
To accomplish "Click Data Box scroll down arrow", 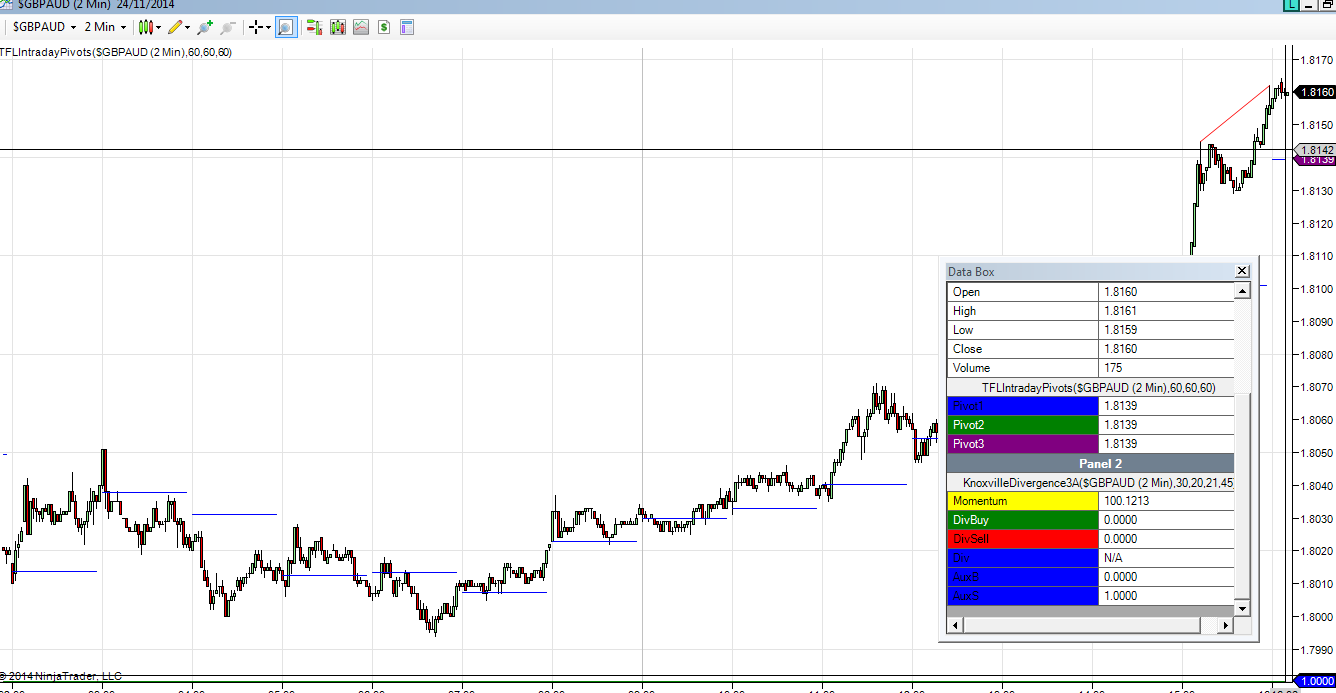I will 1242,608.
